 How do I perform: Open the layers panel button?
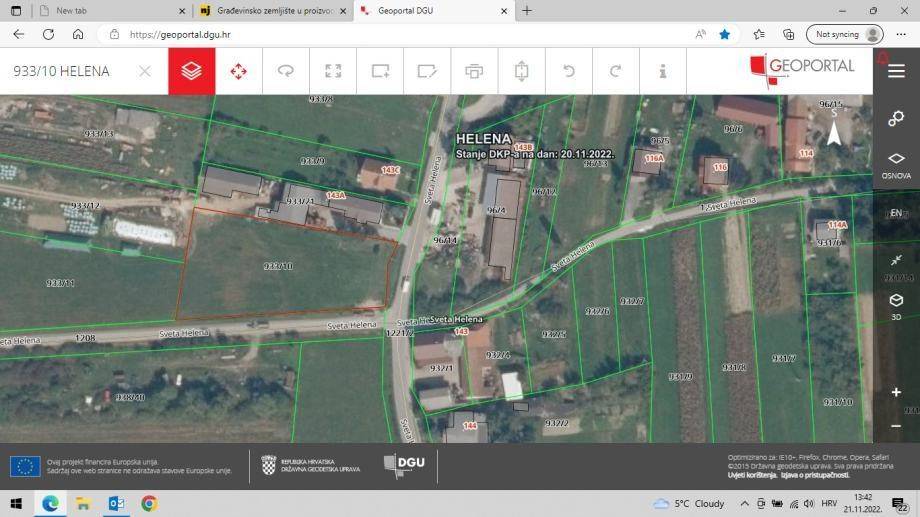tap(191, 71)
